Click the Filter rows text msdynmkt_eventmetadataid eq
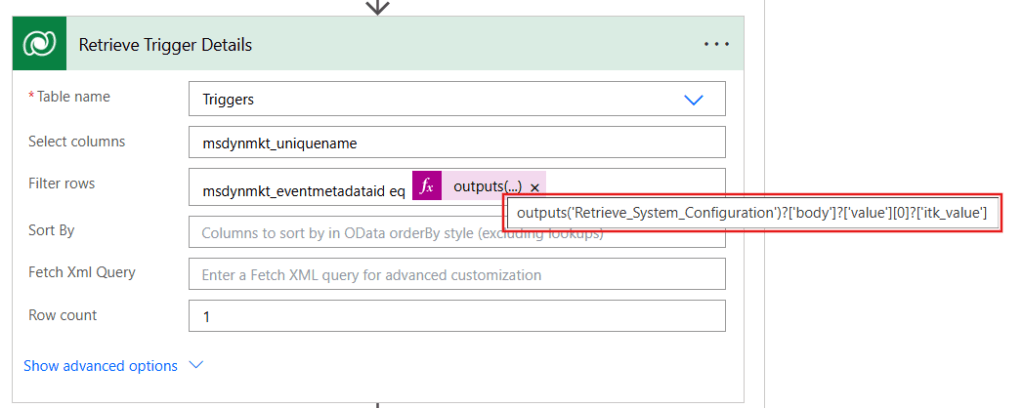The width and height of the screenshot is (1024, 408). click(x=303, y=188)
